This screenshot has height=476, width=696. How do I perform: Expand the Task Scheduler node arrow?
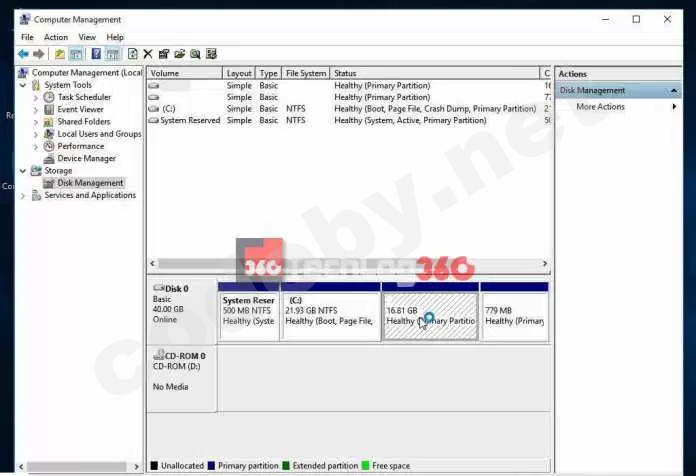(36, 97)
